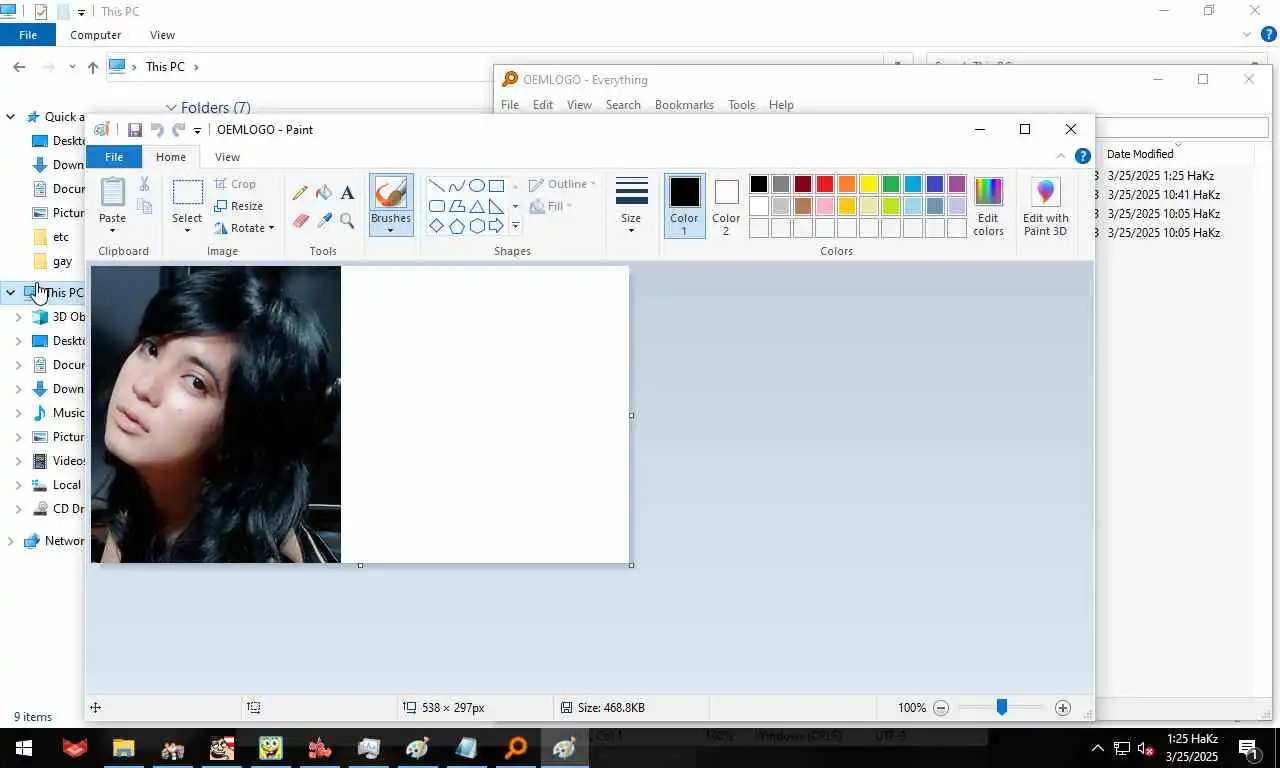
Task: Open the Windows Start button
Action: tap(24, 748)
